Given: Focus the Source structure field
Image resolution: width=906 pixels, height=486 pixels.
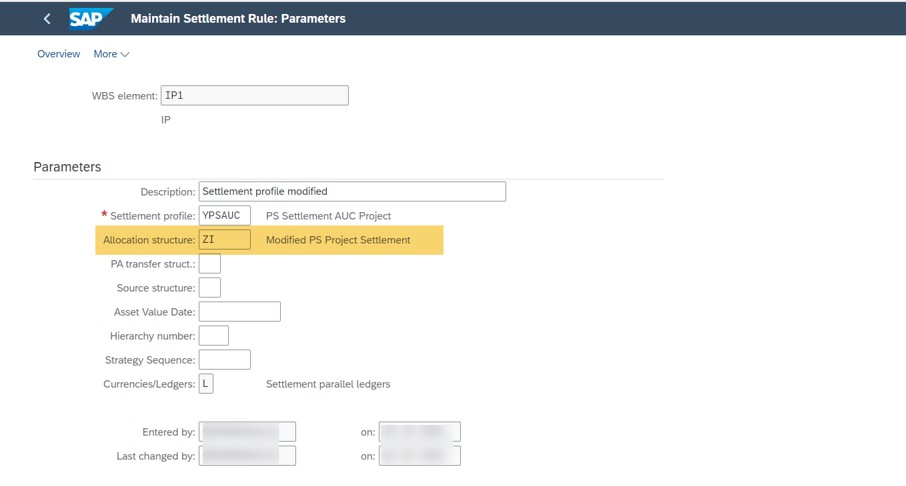Looking at the screenshot, I should [209, 288].
